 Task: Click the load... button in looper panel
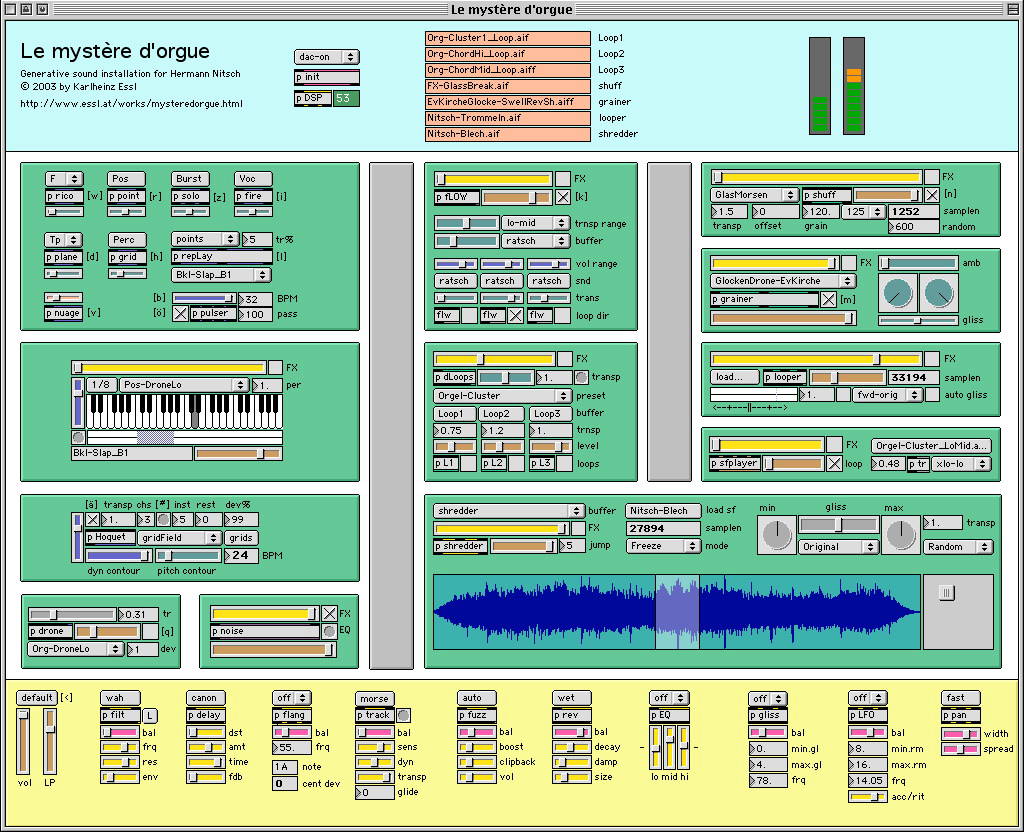click(x=735, y=377)
